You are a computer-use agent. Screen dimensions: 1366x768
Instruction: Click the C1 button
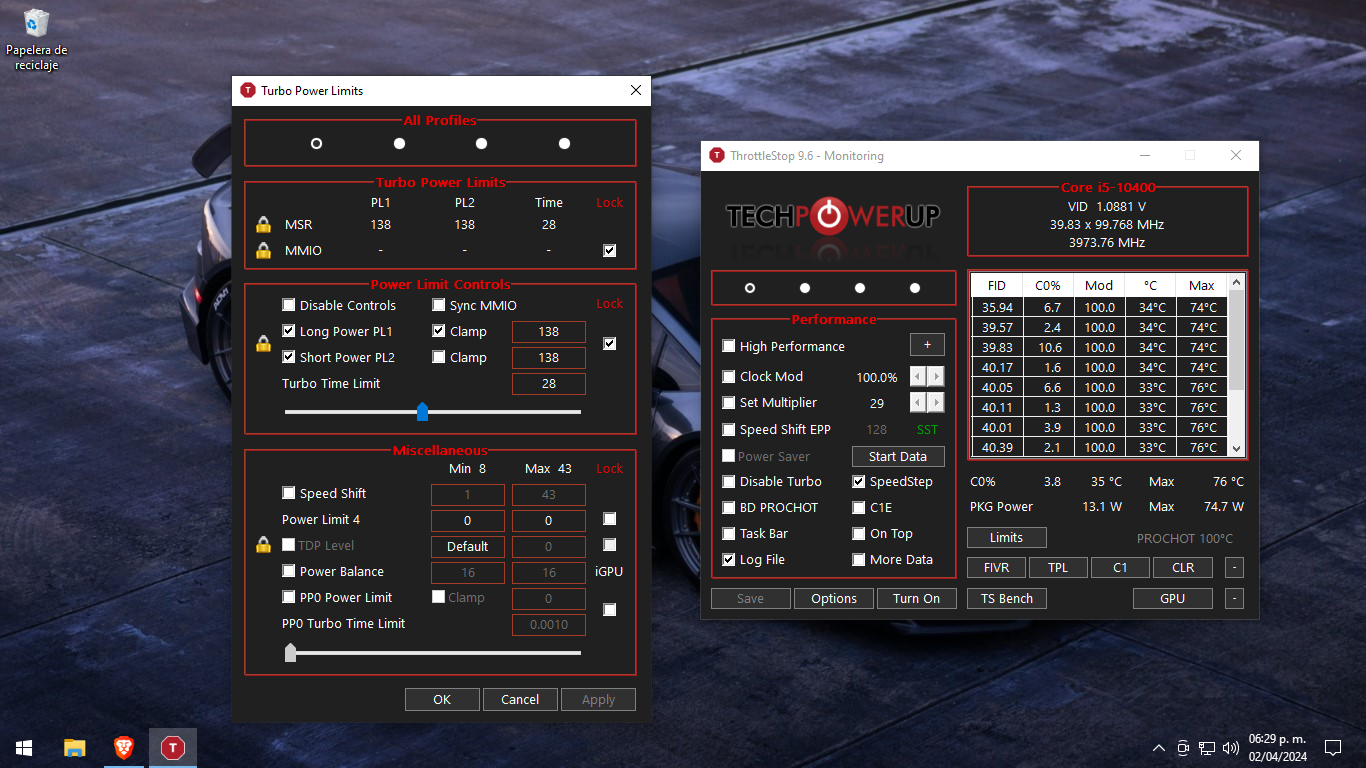(1120, 568)
